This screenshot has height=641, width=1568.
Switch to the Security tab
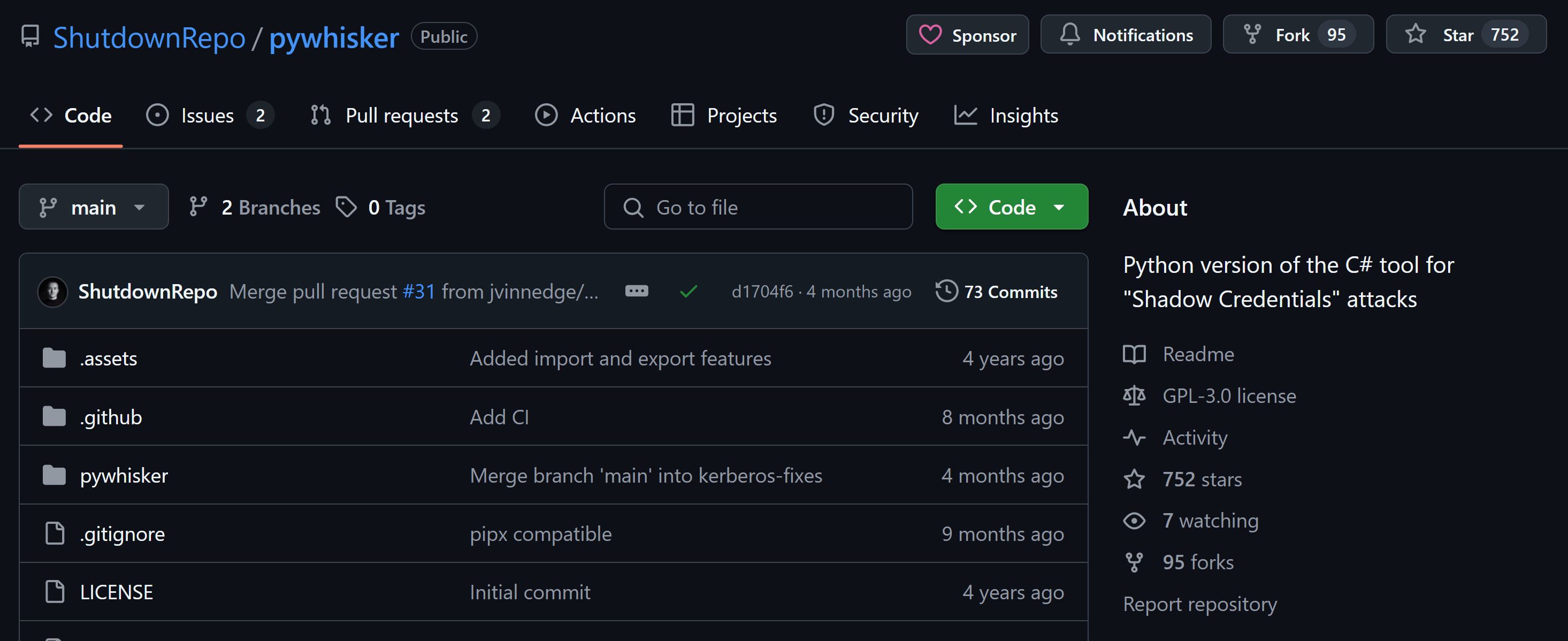pyautogui.click(x=866, y=115)
